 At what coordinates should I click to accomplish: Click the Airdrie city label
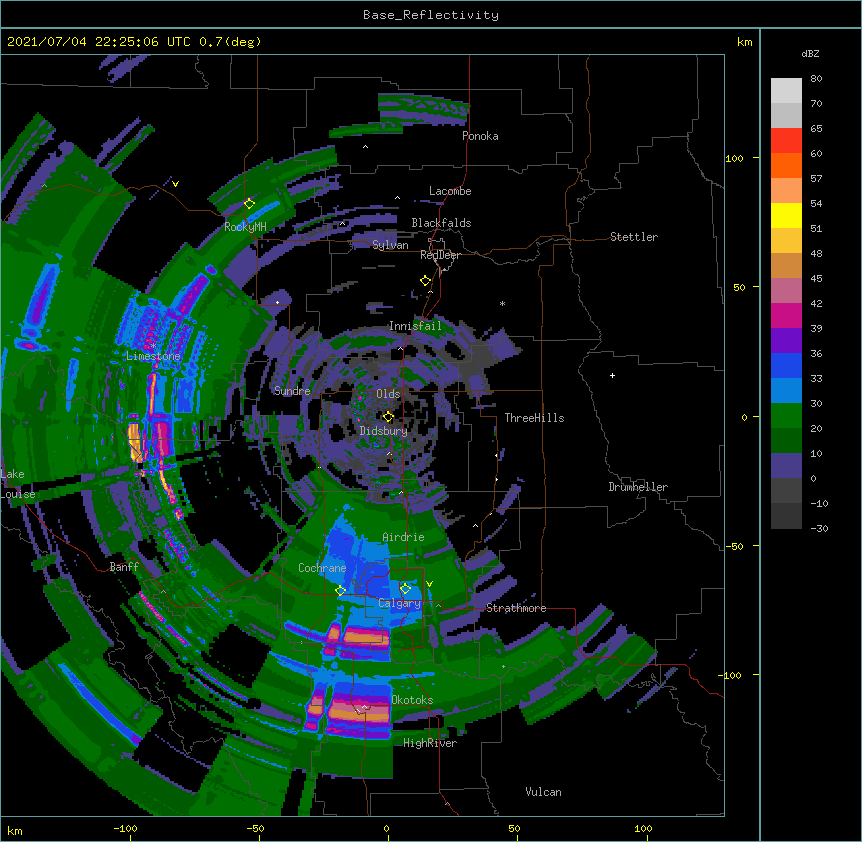pyautogui.click(x=403, y=537)
